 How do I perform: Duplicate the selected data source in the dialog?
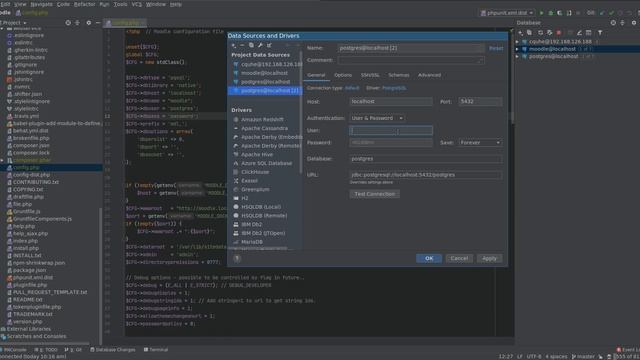click(x=251, y=45)
